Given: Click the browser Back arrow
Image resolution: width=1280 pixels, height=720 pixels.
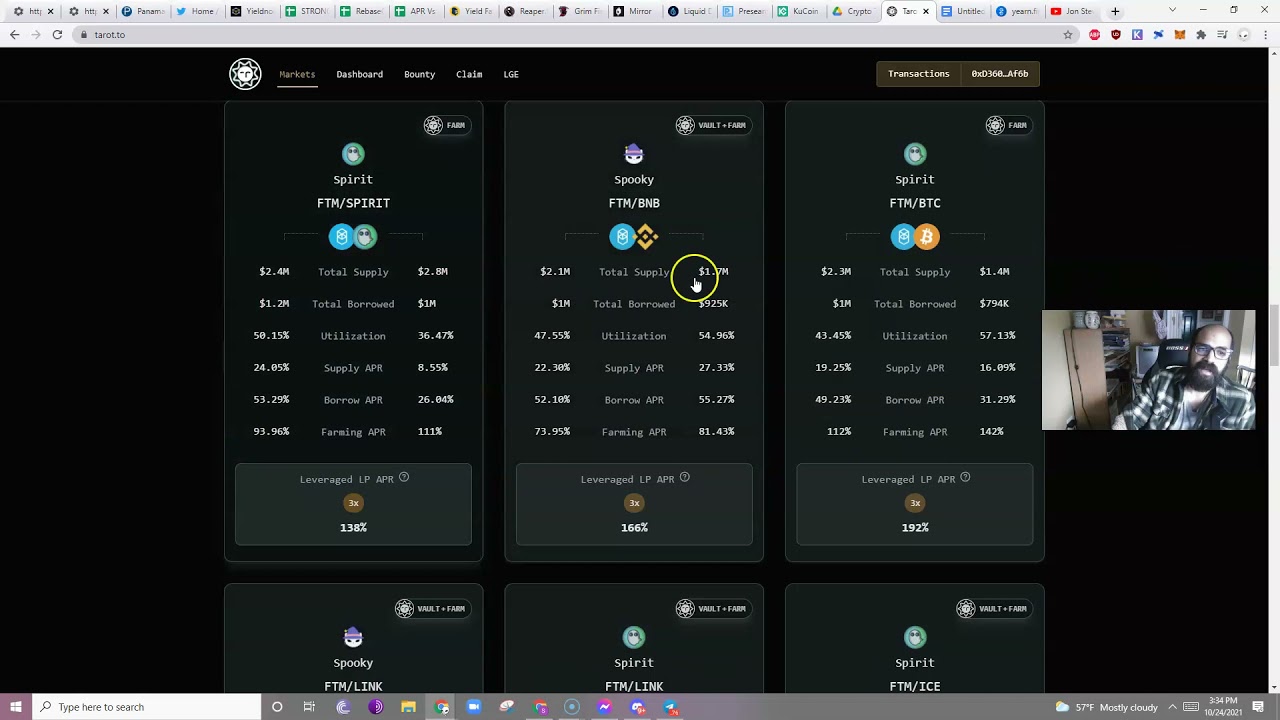Looking at the screenshot, I should click(x=14, y=34).
